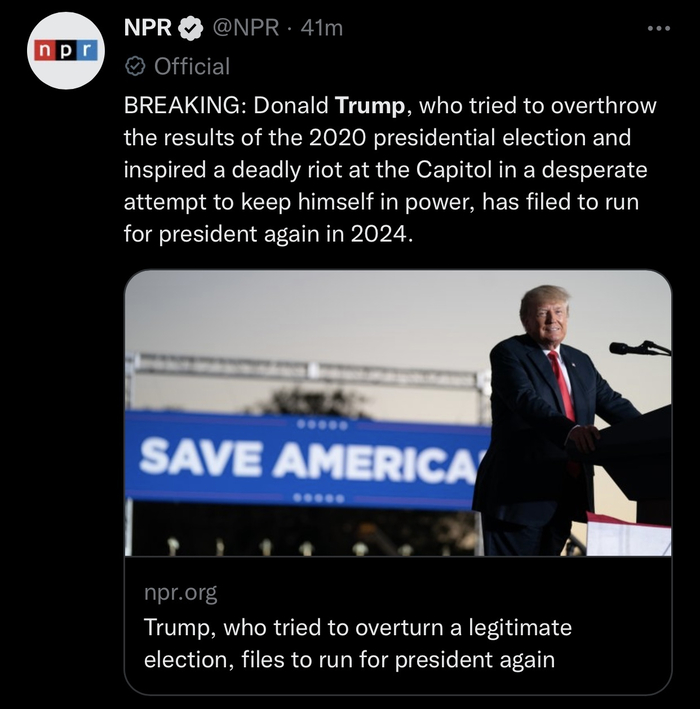Screen dimensions: 700x709
Task: Open the NPR profile avatar logo
Action: click(67, 51)
